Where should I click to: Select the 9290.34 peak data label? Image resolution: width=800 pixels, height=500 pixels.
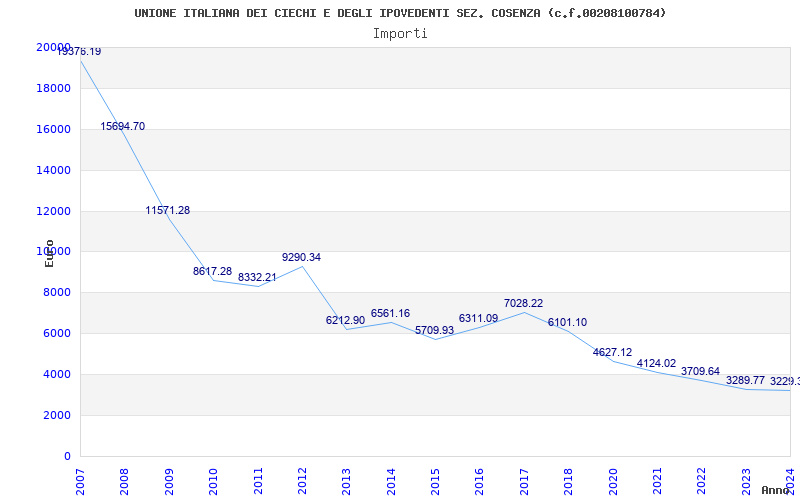[x=301, y=258]
